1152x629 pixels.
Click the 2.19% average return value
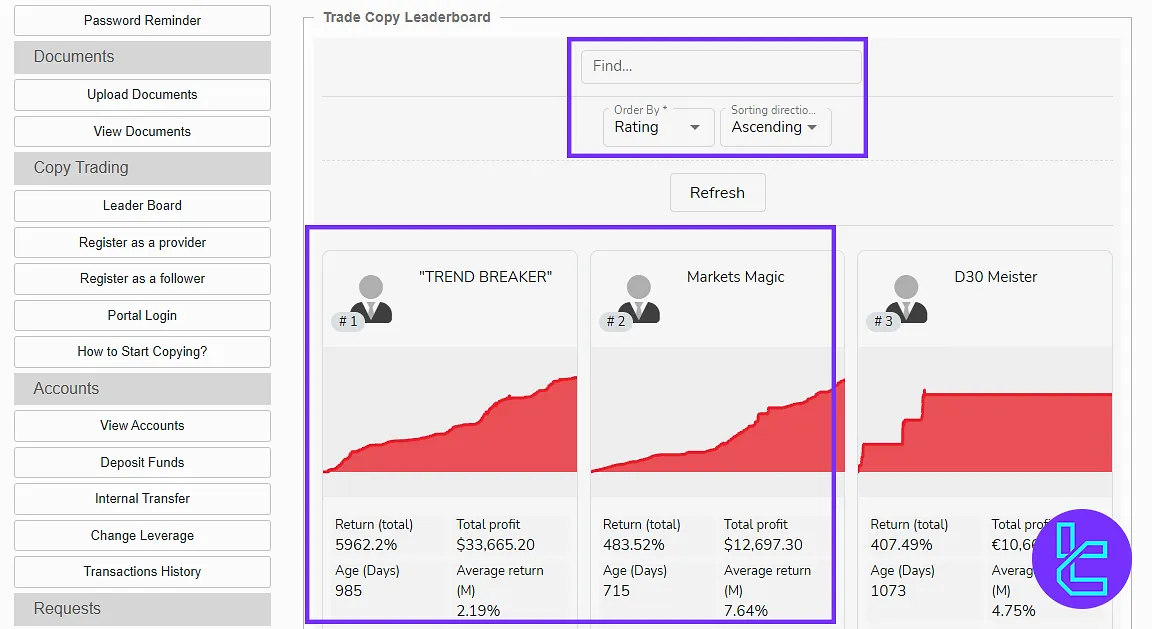tap(478, 611)
